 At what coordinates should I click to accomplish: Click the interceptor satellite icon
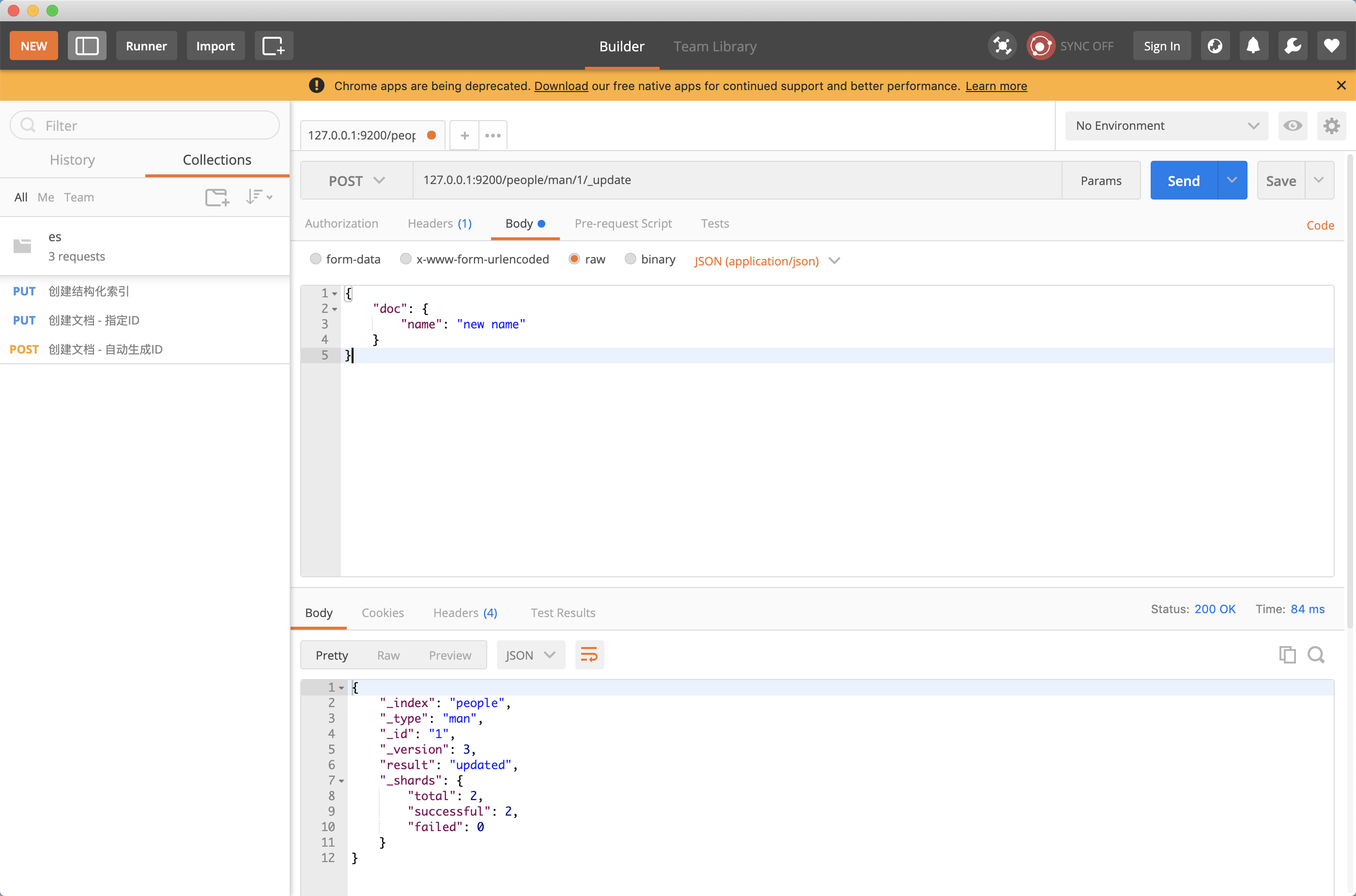pos(1002,46)
